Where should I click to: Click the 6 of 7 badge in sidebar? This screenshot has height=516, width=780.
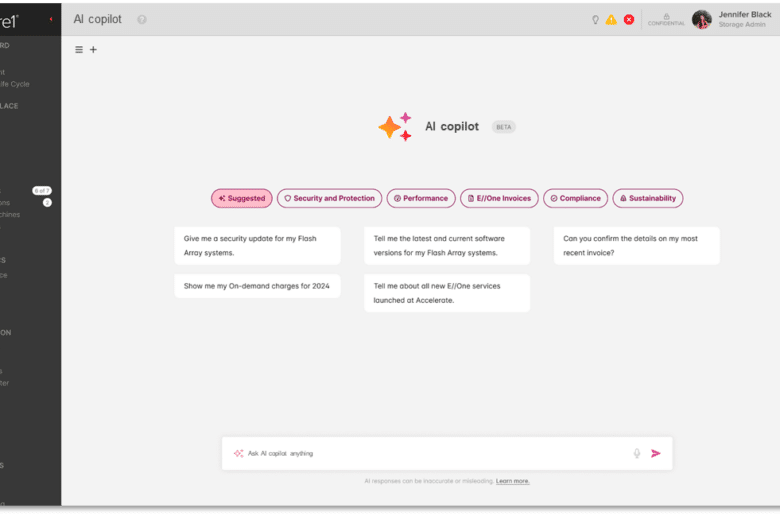tap(42, 191)
